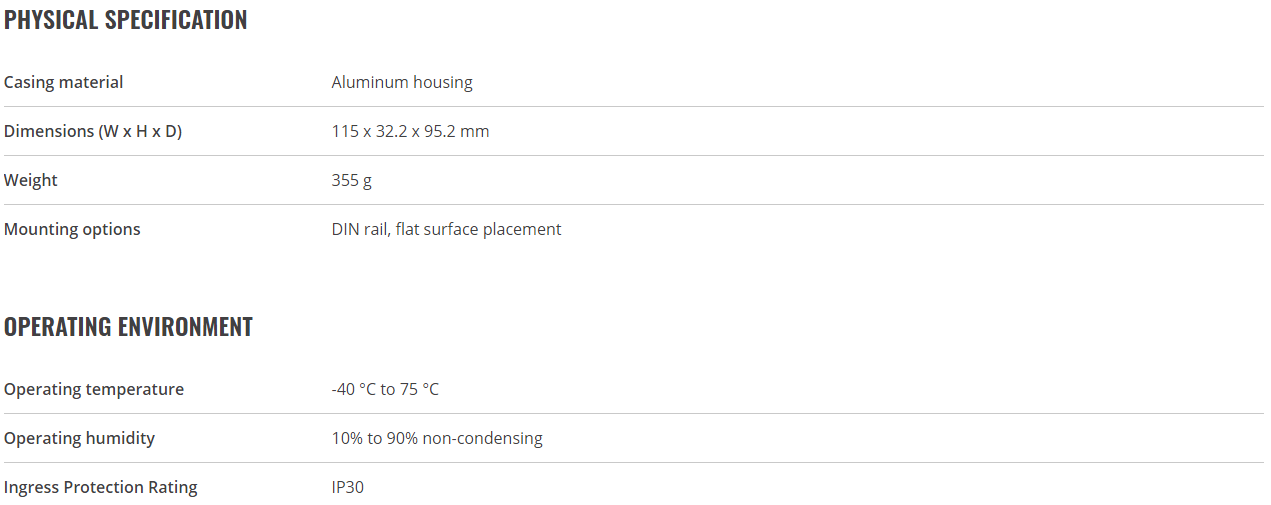The height and width of the screenshot is (505, 1271).
Task: Click the word DIN in mounting options
Action: pyautogui.click(x=345, y=229)
